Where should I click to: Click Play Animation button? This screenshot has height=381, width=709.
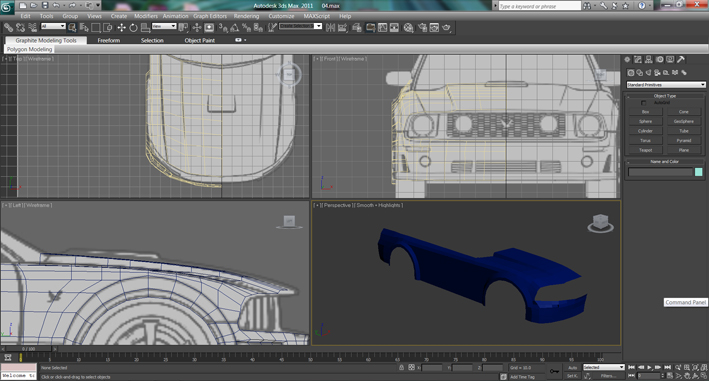[650, 367]
